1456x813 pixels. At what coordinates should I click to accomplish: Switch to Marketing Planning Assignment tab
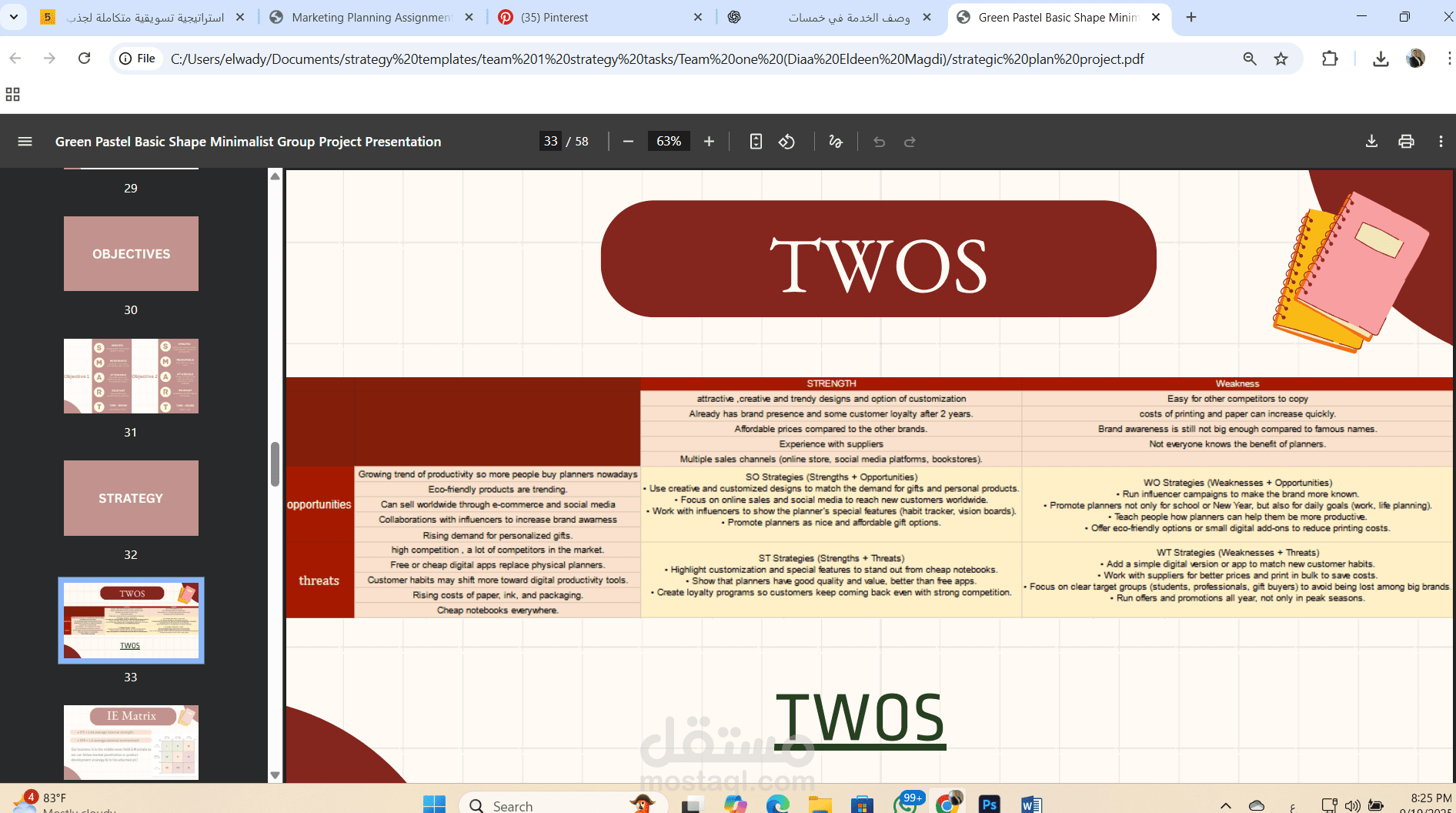coord(371,17)
